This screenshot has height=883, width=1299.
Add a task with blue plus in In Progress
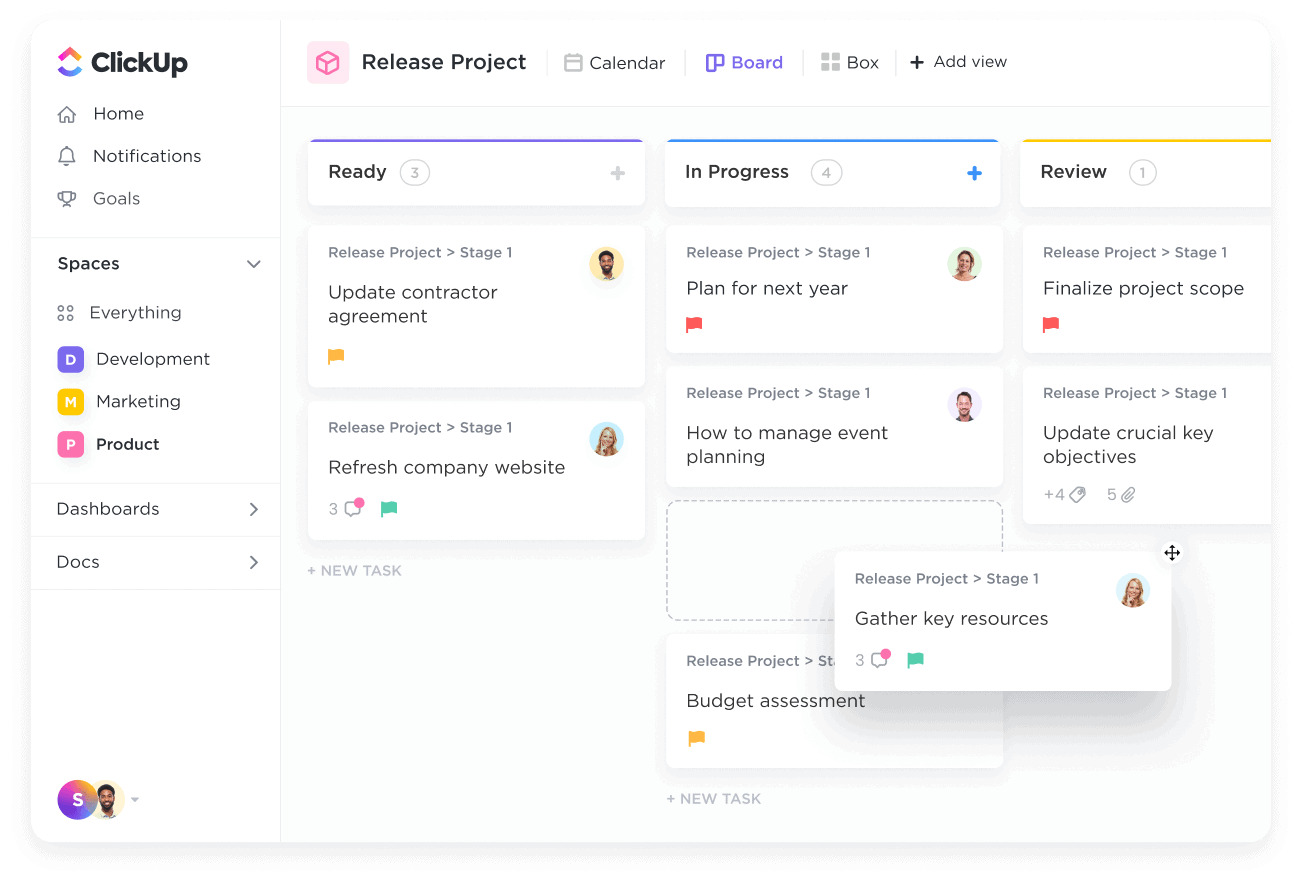coord(974,173)
